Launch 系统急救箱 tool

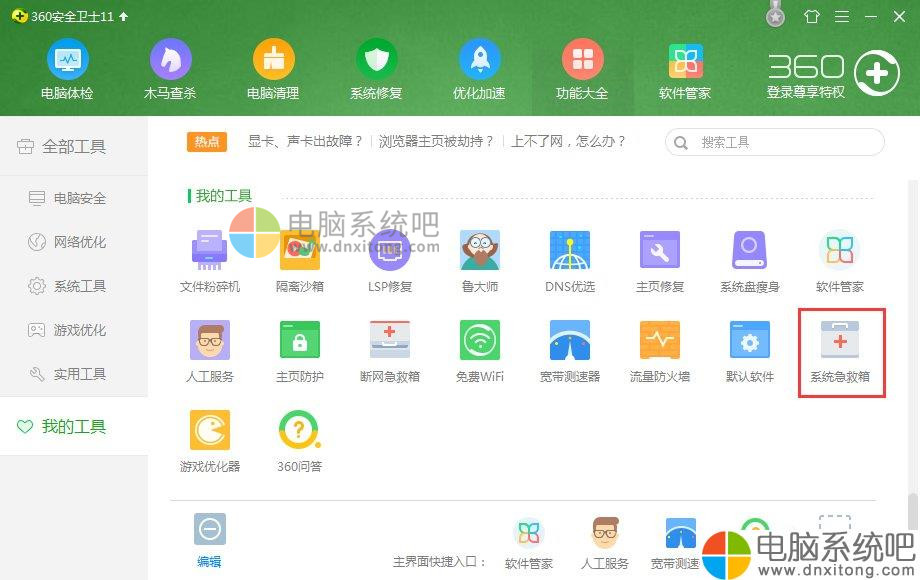click(x=840, y=351)
